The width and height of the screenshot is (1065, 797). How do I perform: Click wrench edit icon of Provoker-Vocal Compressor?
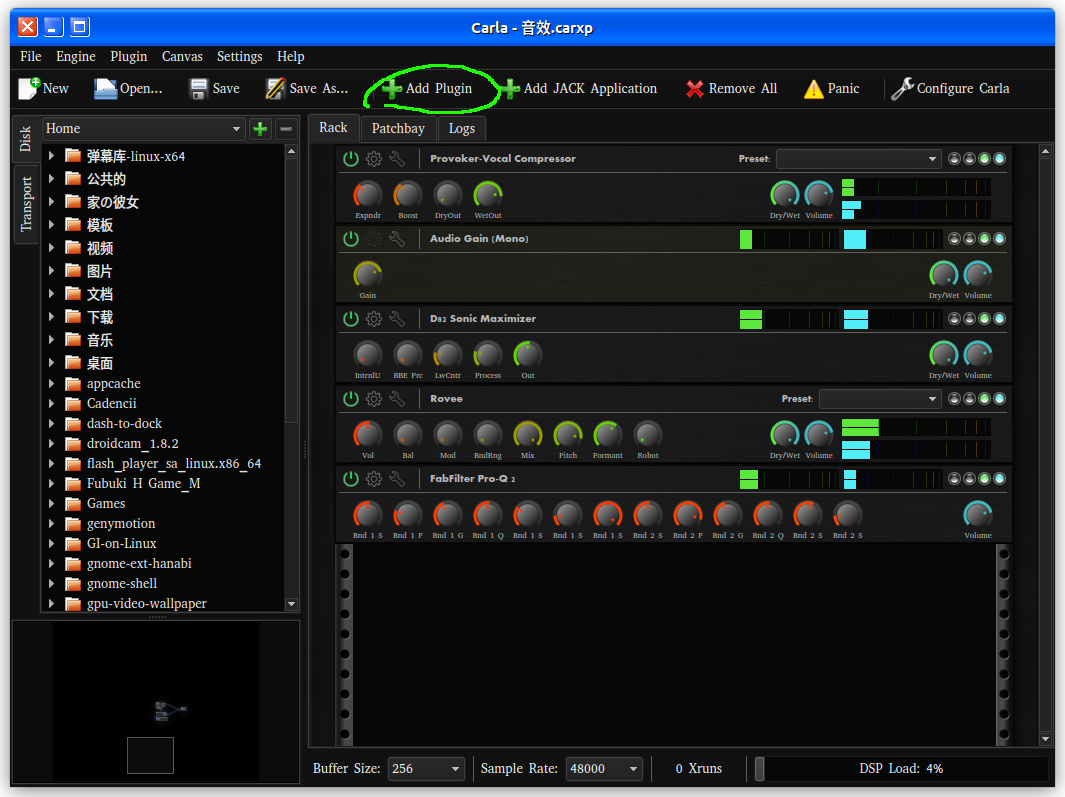point(397,159)
